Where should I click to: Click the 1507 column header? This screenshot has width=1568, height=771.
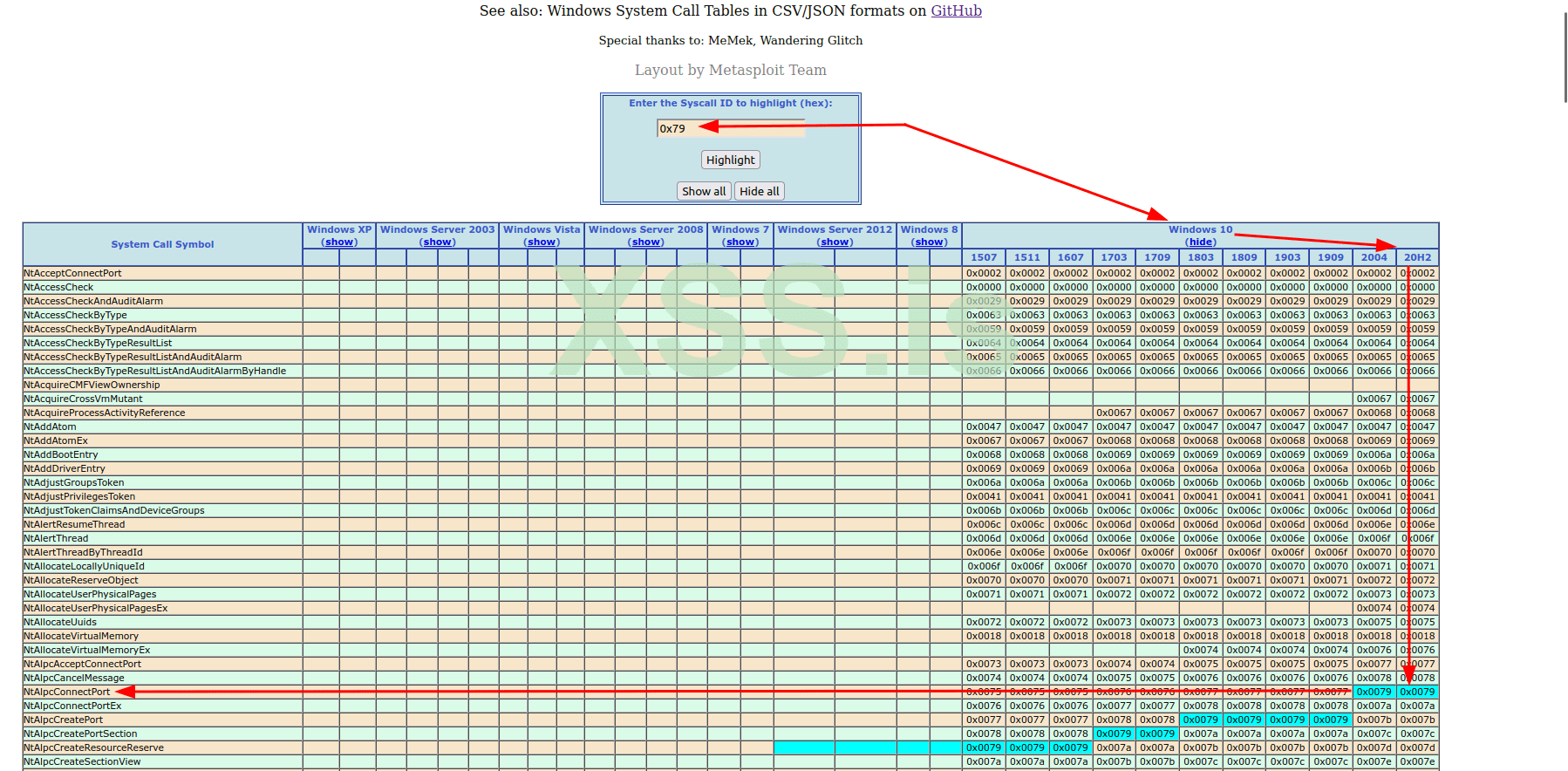click(984, 257)
